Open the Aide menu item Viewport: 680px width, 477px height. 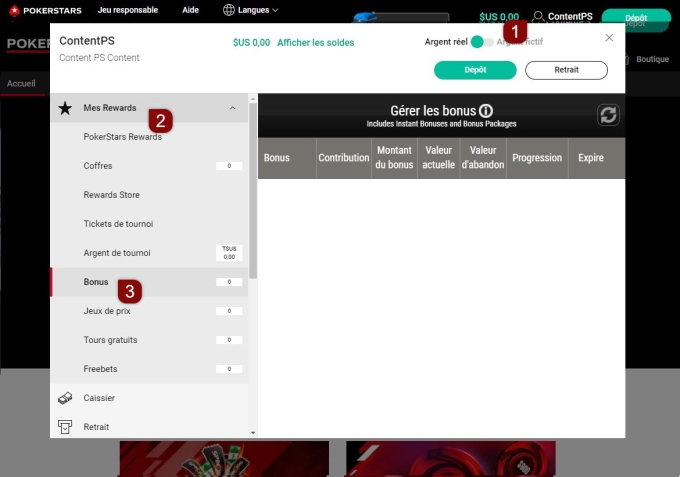point(190,10)
